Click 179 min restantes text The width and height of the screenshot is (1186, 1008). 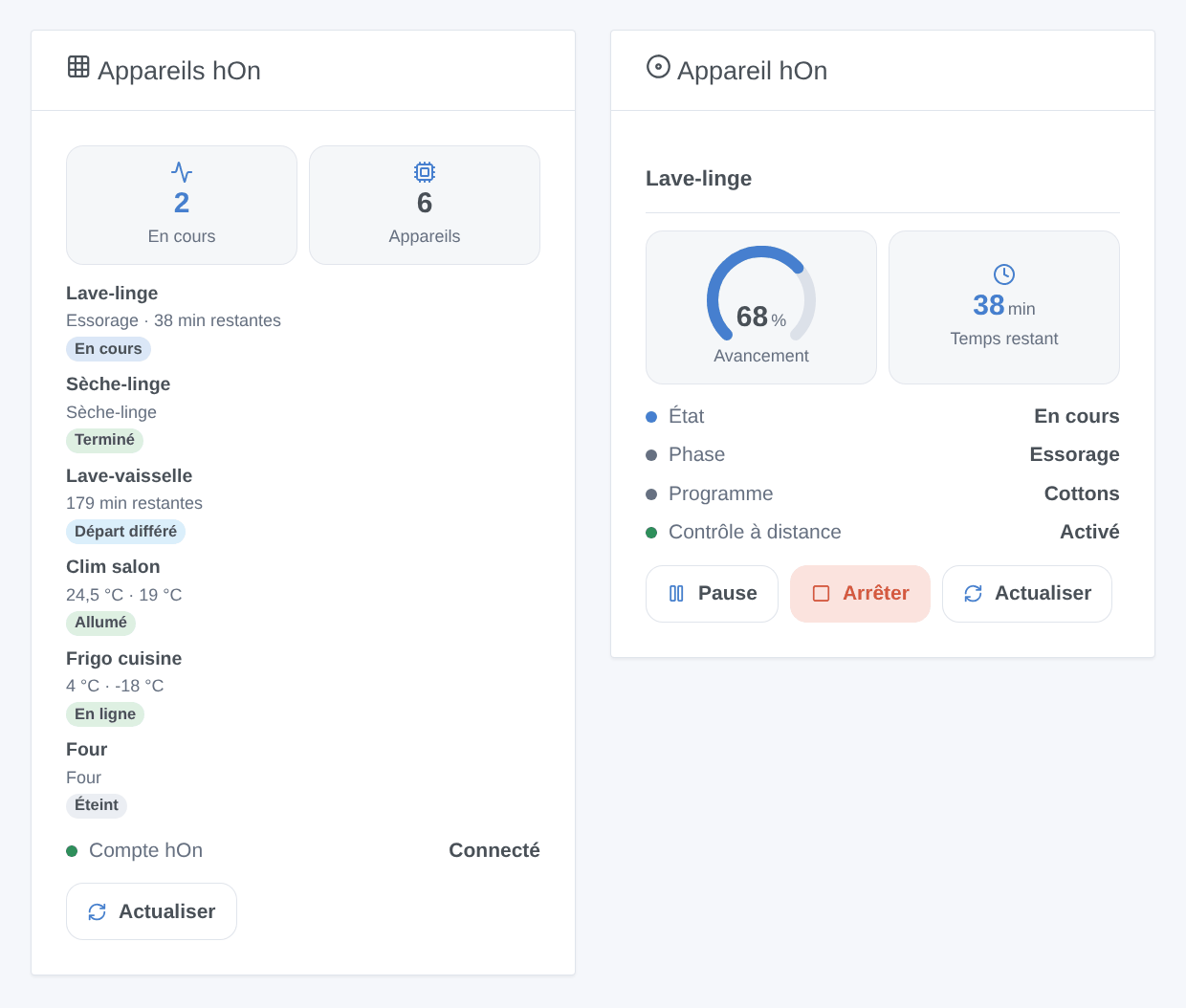tap(134, 503)
